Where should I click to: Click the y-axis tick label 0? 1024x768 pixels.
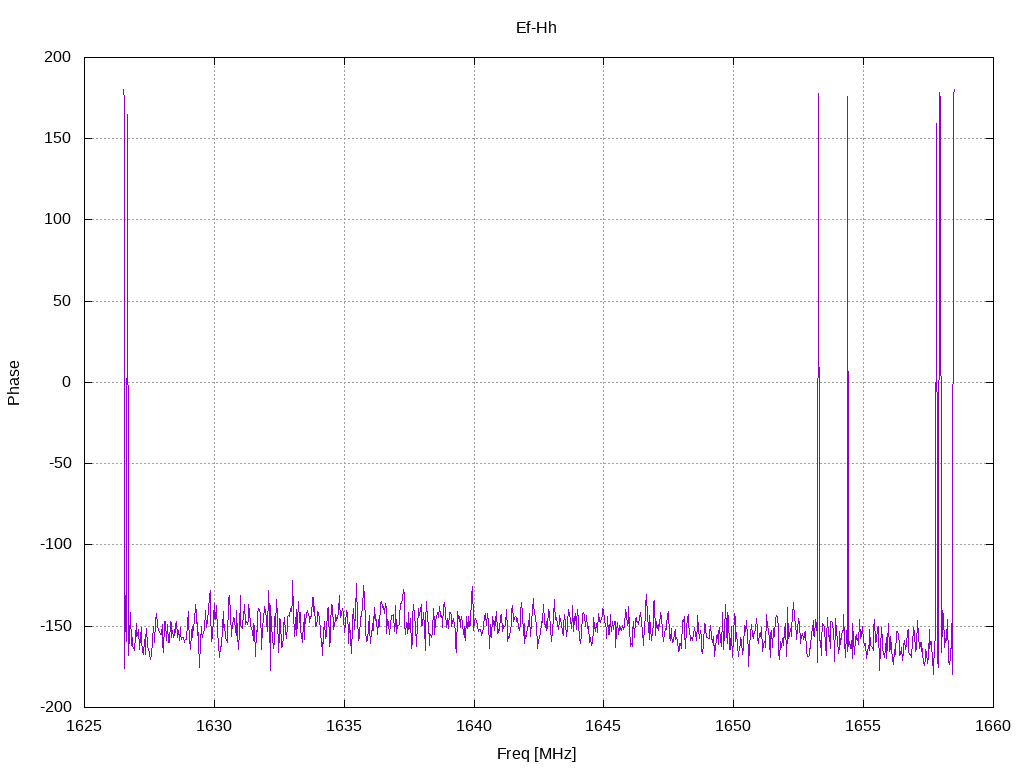click(x=67, y=382)
